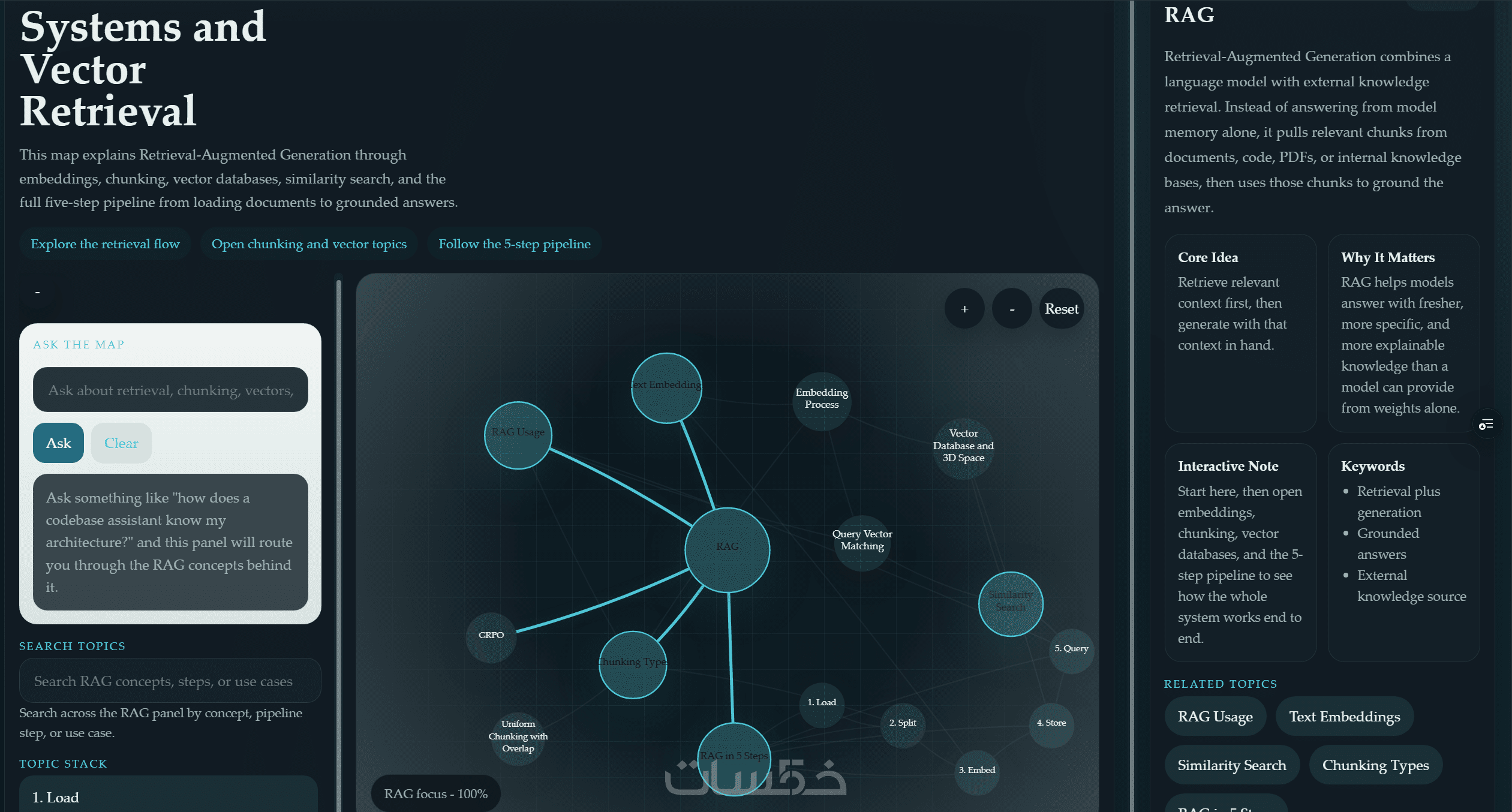Select the GRPO node
This screenshot has width=1512, height=812.
[491, 637]
